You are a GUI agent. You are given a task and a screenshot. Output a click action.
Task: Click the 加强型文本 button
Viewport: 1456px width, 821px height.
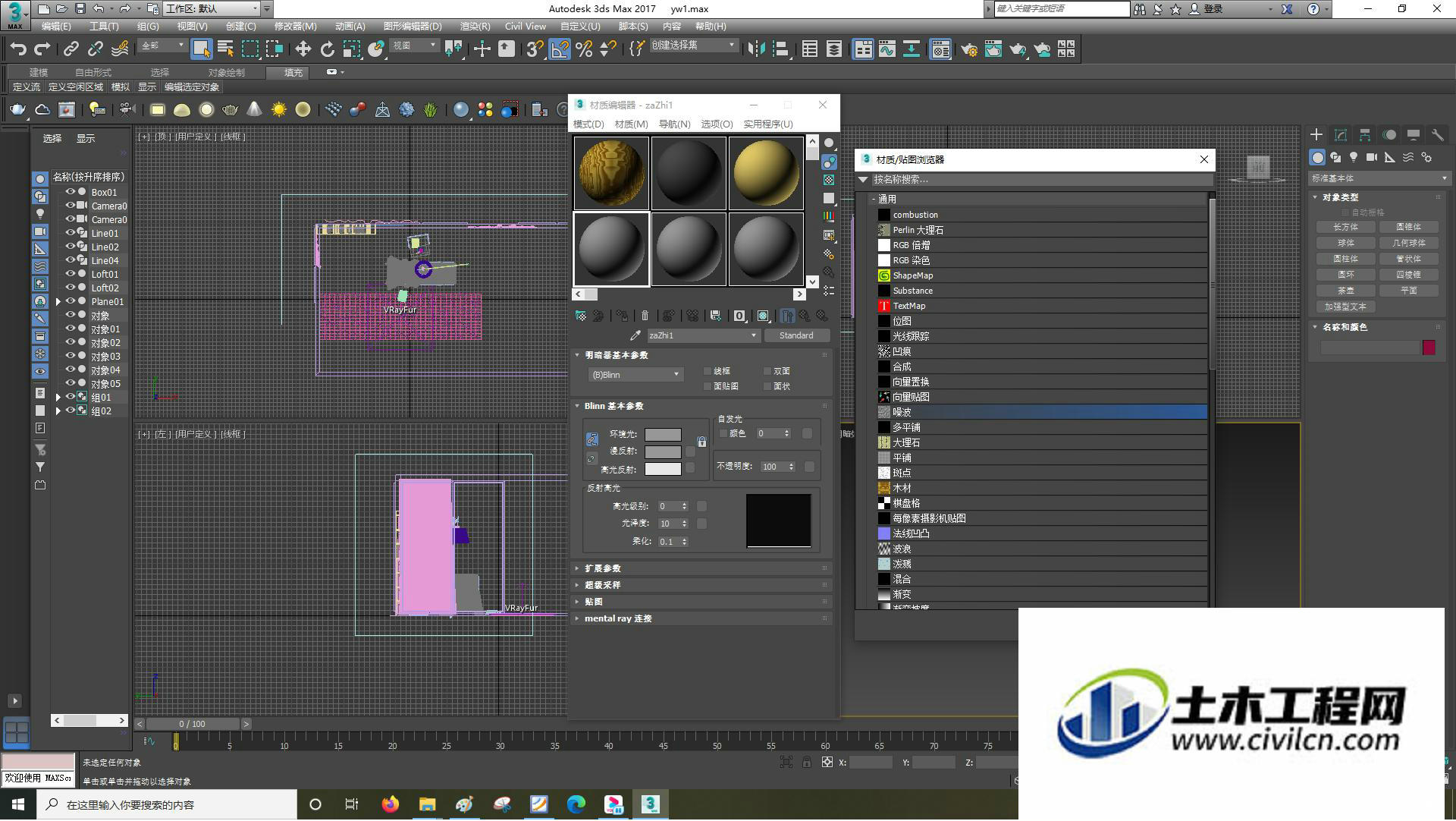pyautogui.click(x=1346, y=307)
